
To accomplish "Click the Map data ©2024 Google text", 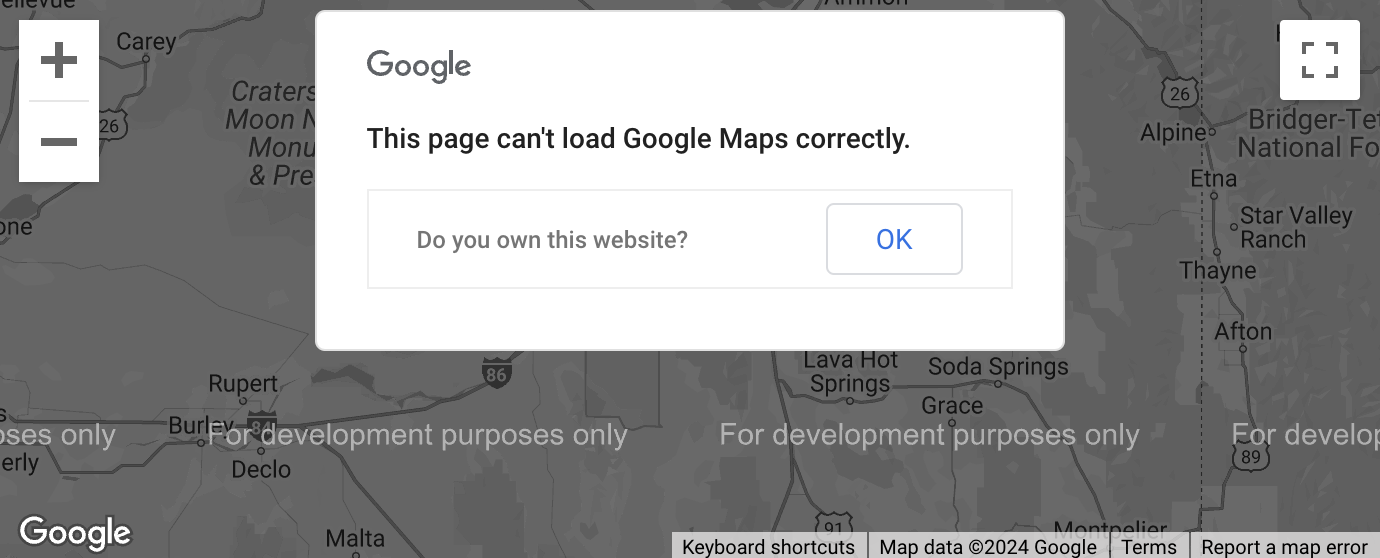I will click(x=988, y=547).
